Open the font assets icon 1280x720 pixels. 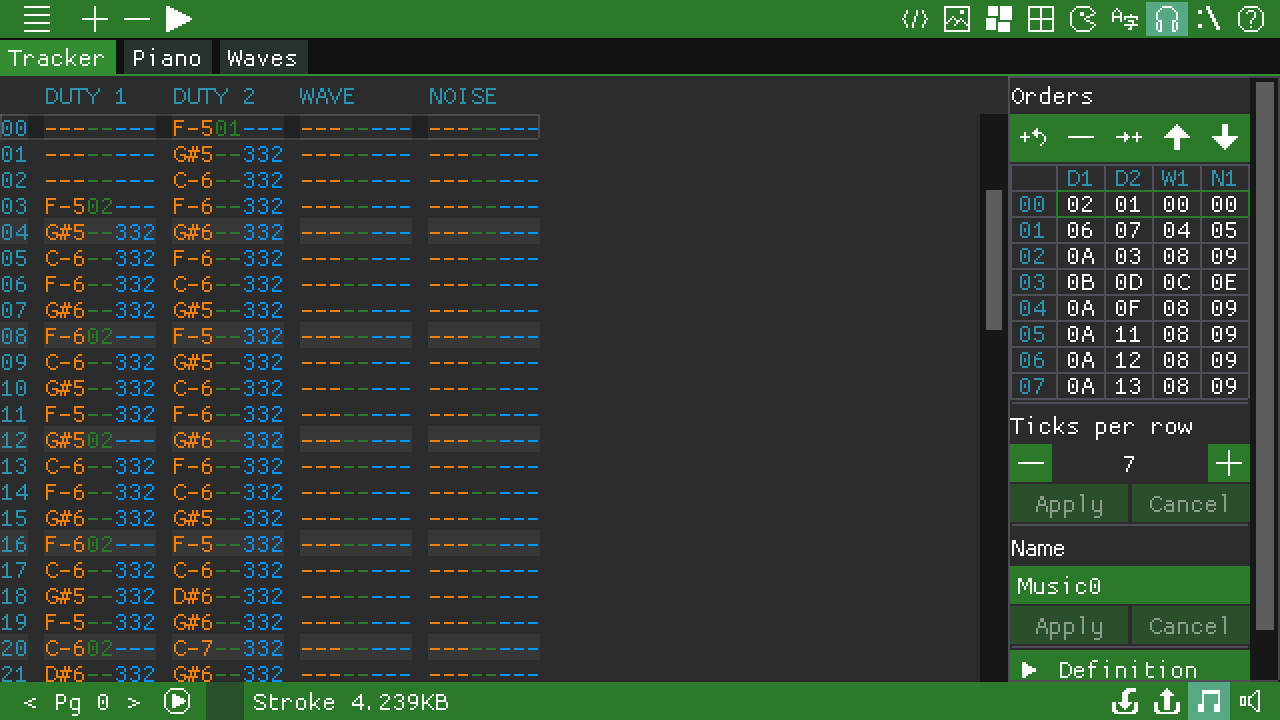click(x=1125, y=19)
